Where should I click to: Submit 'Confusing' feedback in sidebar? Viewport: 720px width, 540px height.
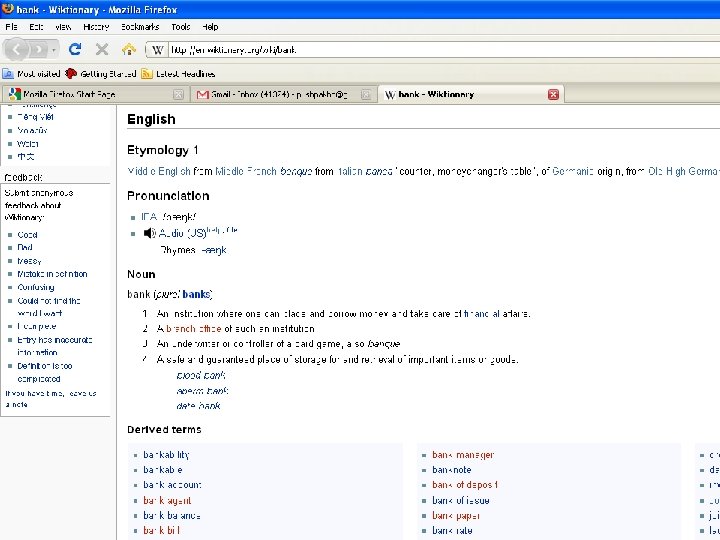coord(36,287)
